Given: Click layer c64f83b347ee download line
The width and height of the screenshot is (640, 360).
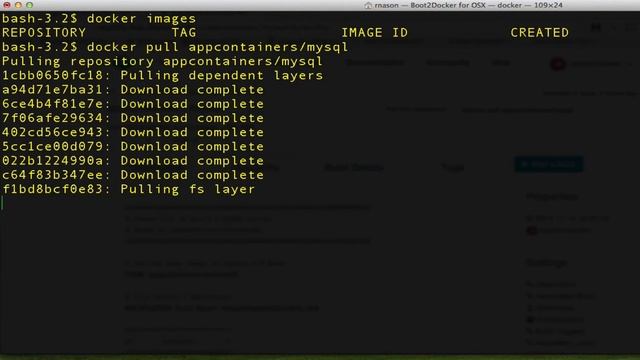Looking at the screenshot, I should pyautogui.click(x=133, y=175).
